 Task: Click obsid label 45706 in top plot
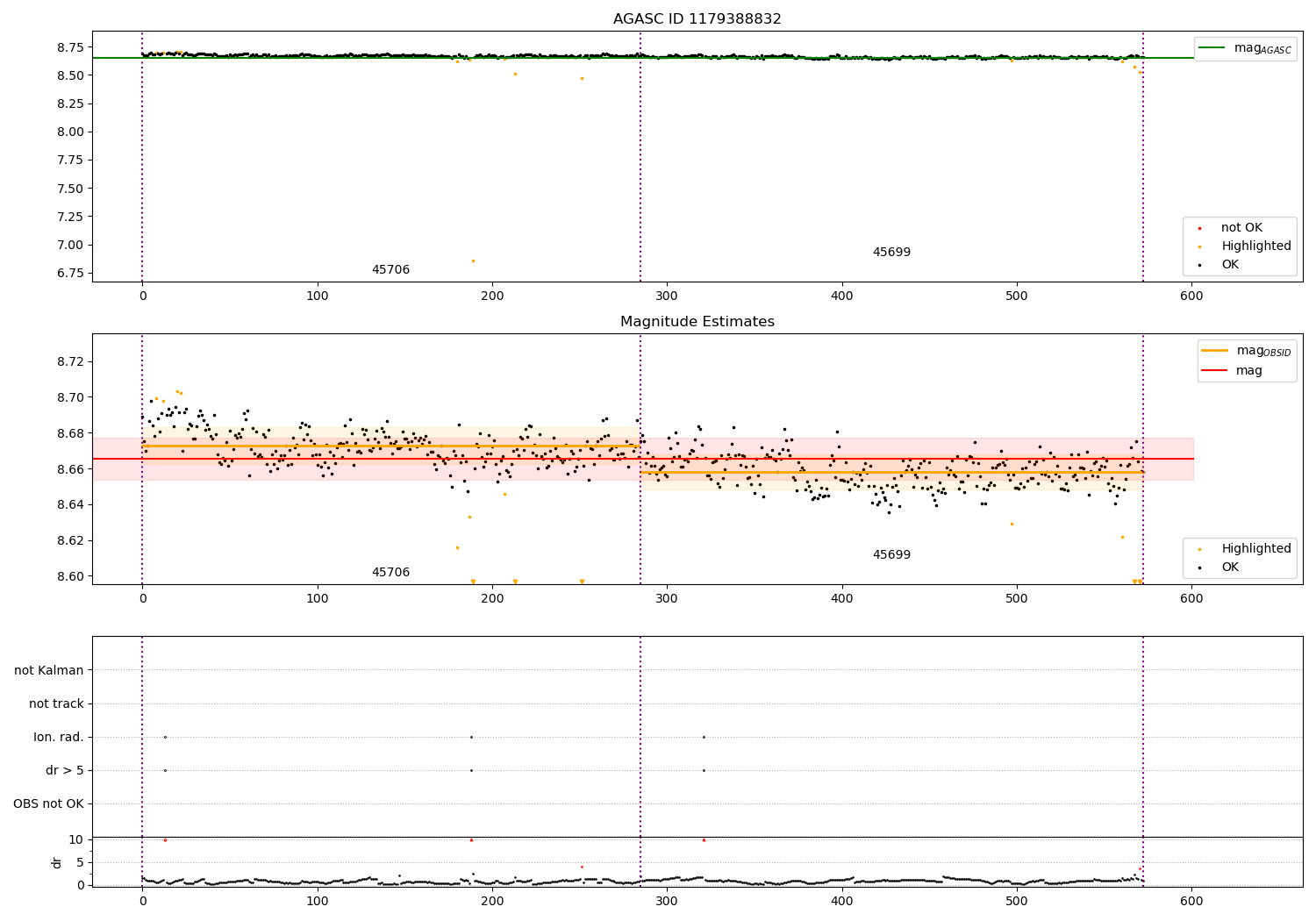tap(390, 270)
